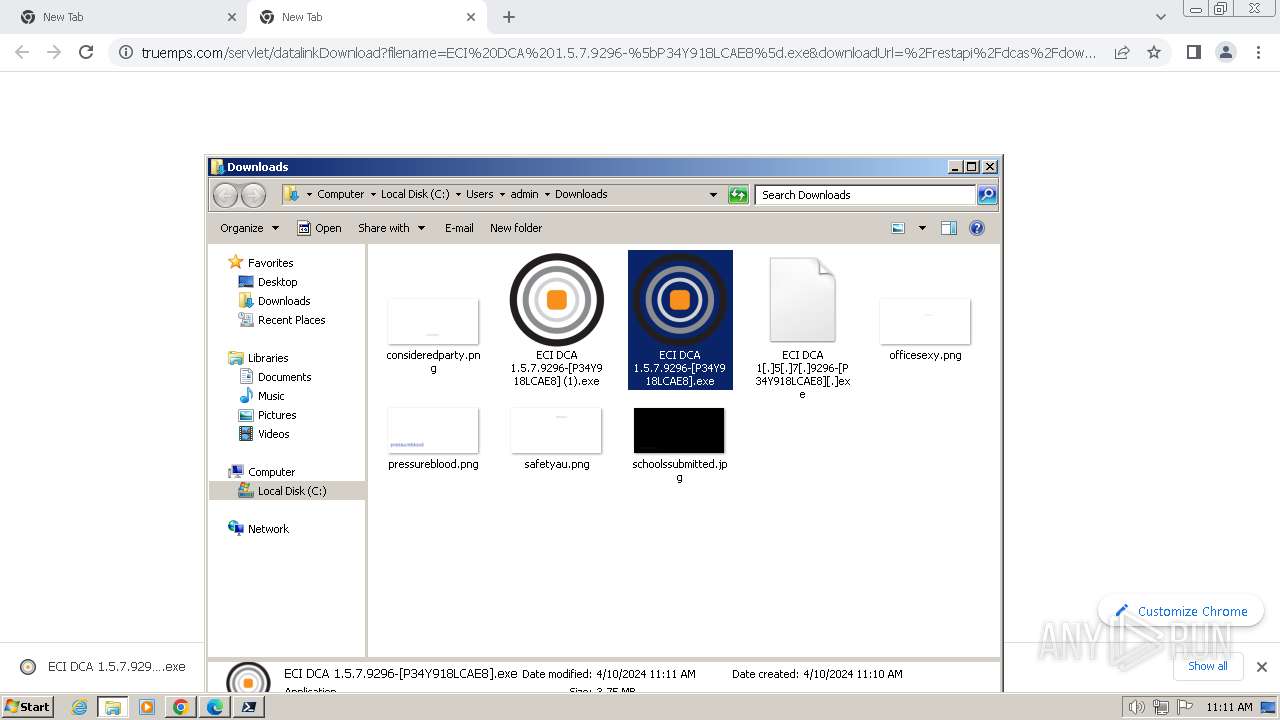The width and height of the screenshot is (1280, 720).
Task: Select Downloads under Favorites
Action: click(x=274, y=301)
